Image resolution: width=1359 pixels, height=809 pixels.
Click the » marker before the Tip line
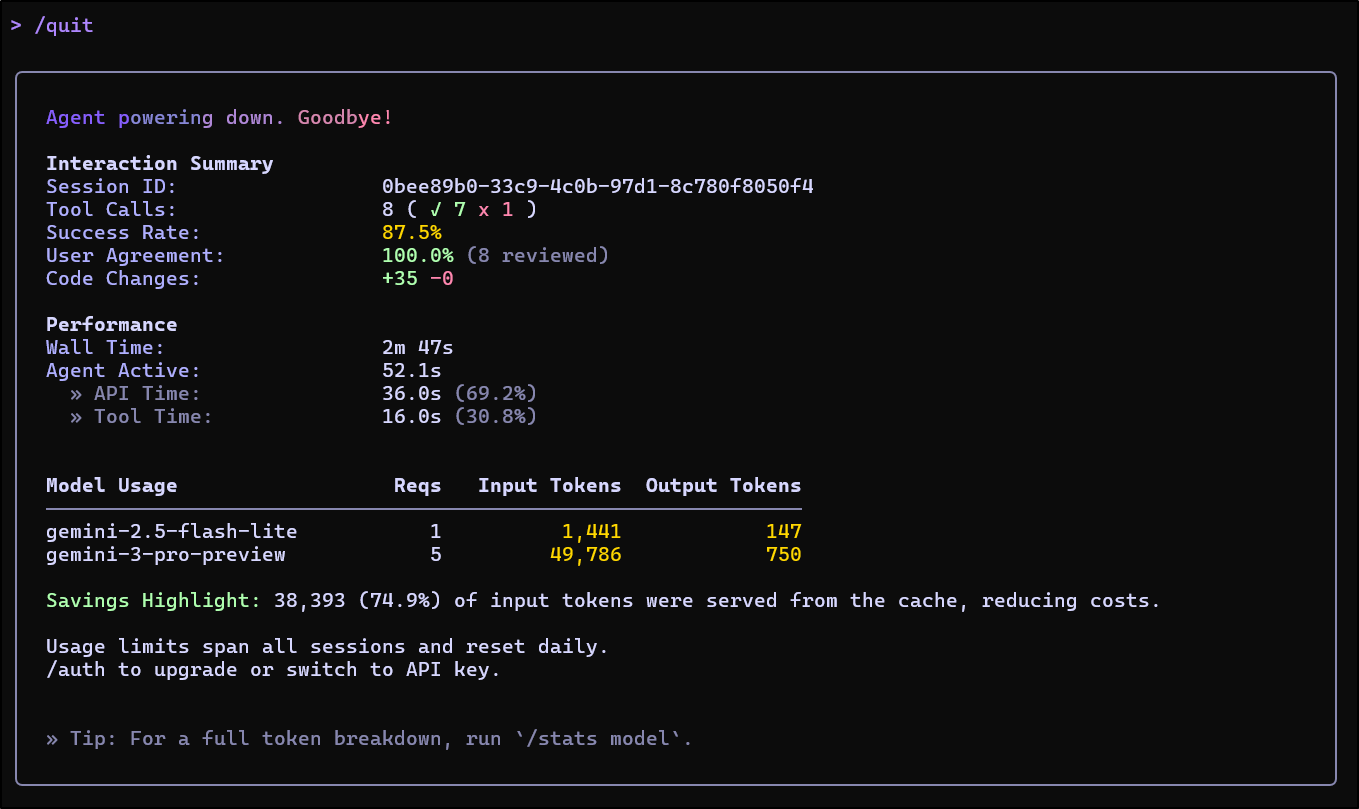point(52,739)
